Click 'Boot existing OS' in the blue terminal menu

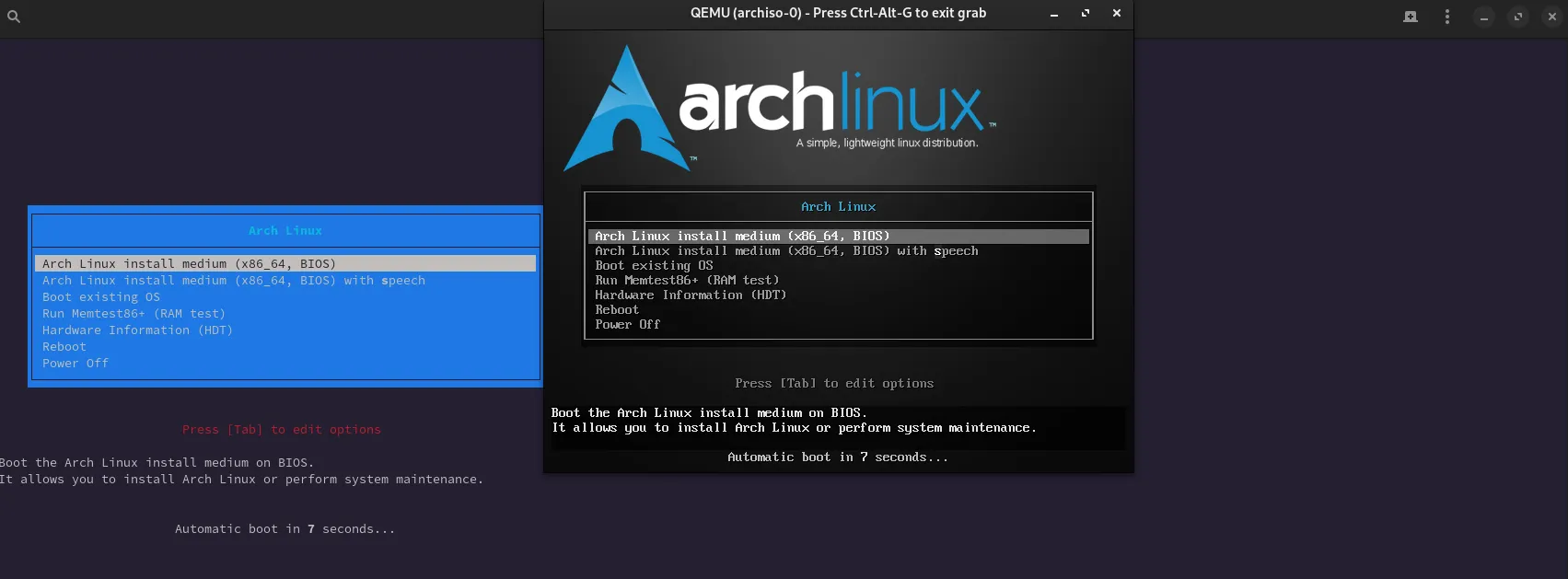[101, 297]
